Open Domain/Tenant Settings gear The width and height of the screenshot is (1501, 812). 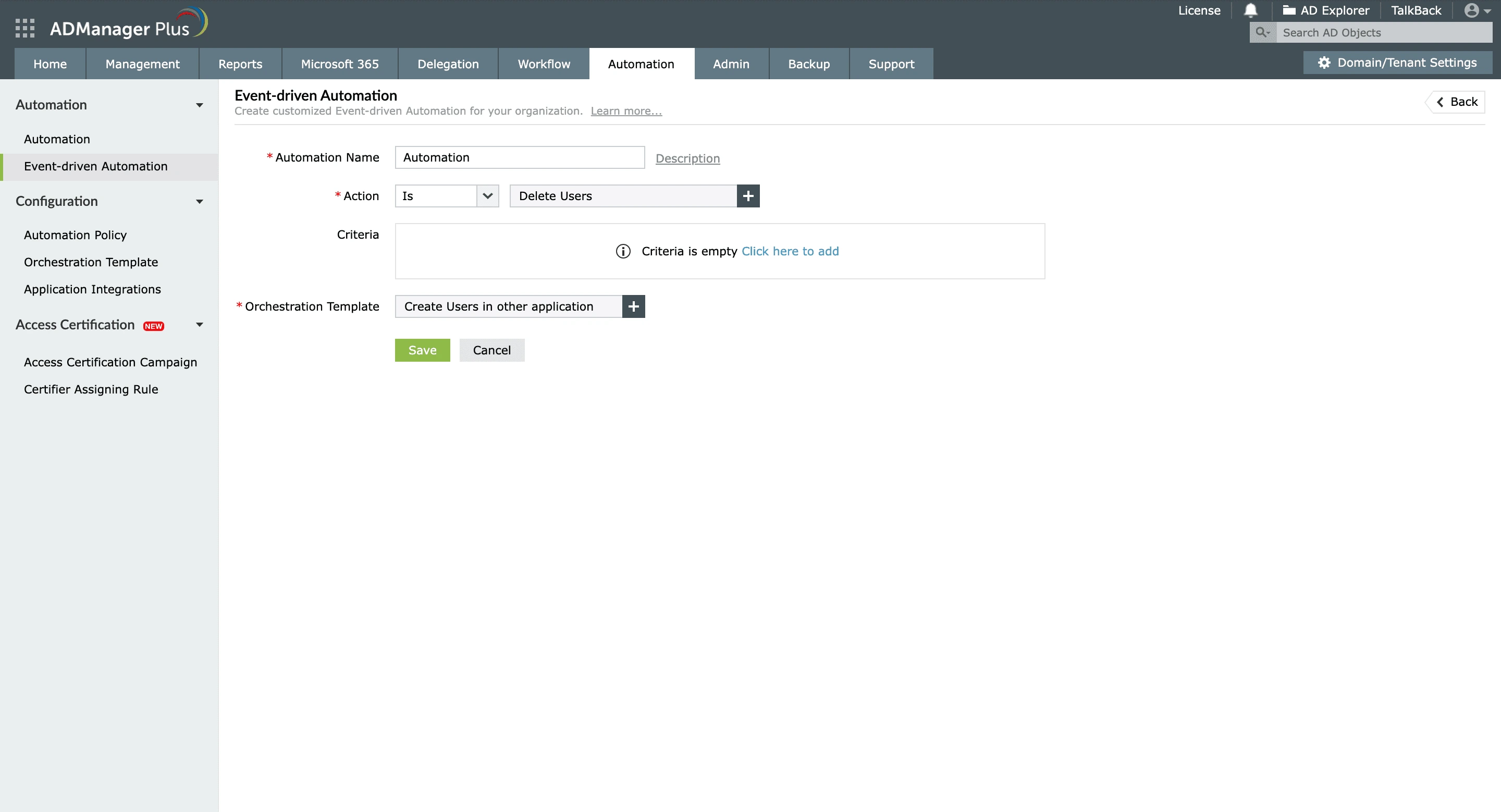1324,63
